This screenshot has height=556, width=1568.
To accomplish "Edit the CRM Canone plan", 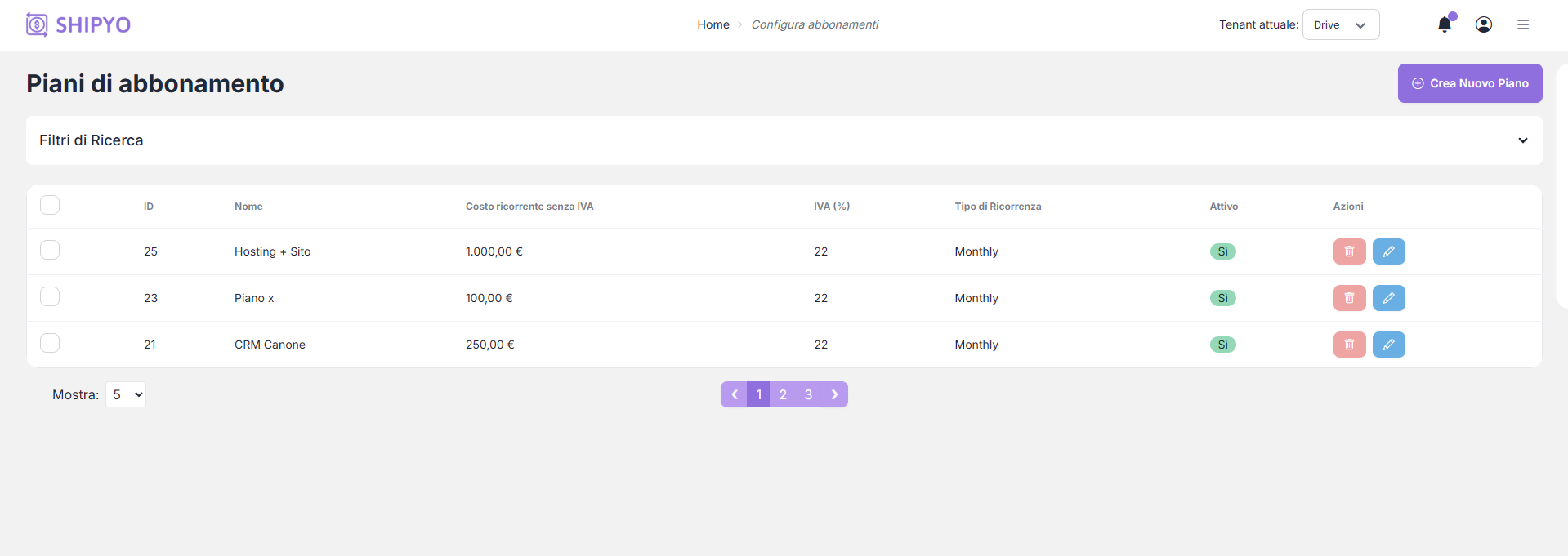I will pyautogui.click(x=1388, y=345).
